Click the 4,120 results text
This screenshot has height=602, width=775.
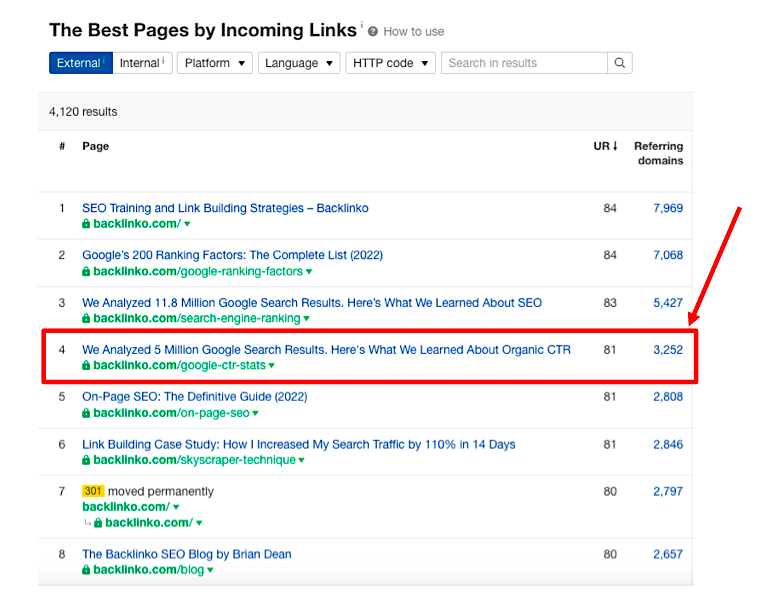(83, 112)
